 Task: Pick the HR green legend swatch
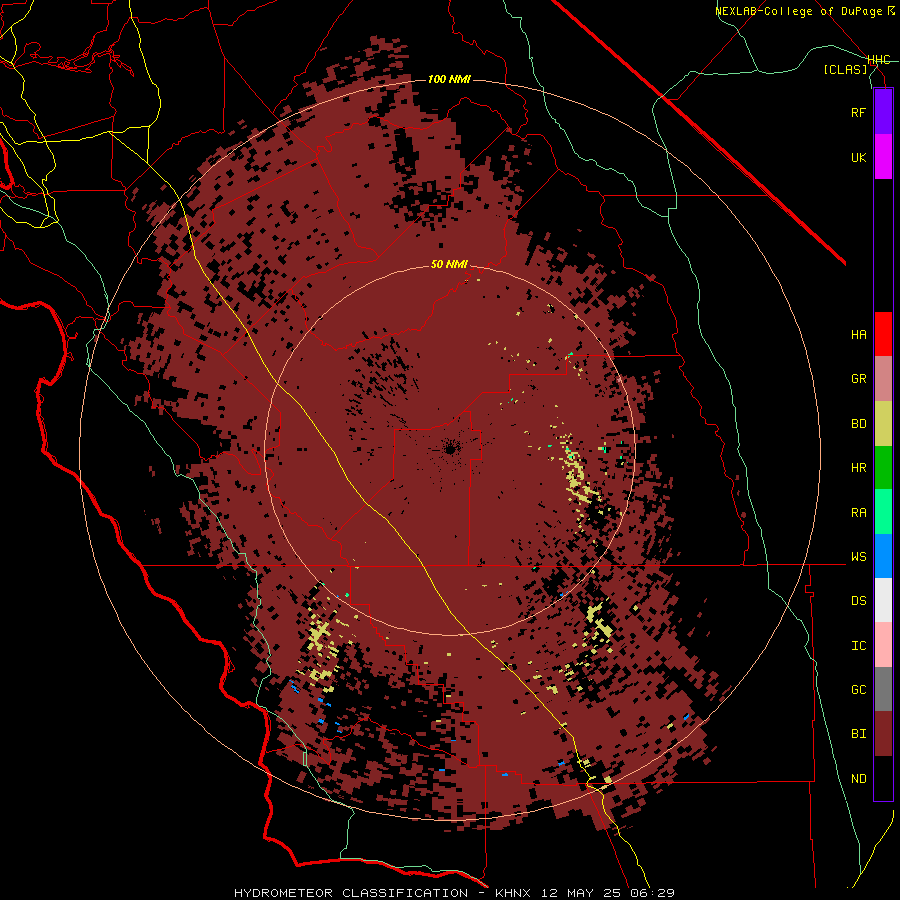pos(883,468)
